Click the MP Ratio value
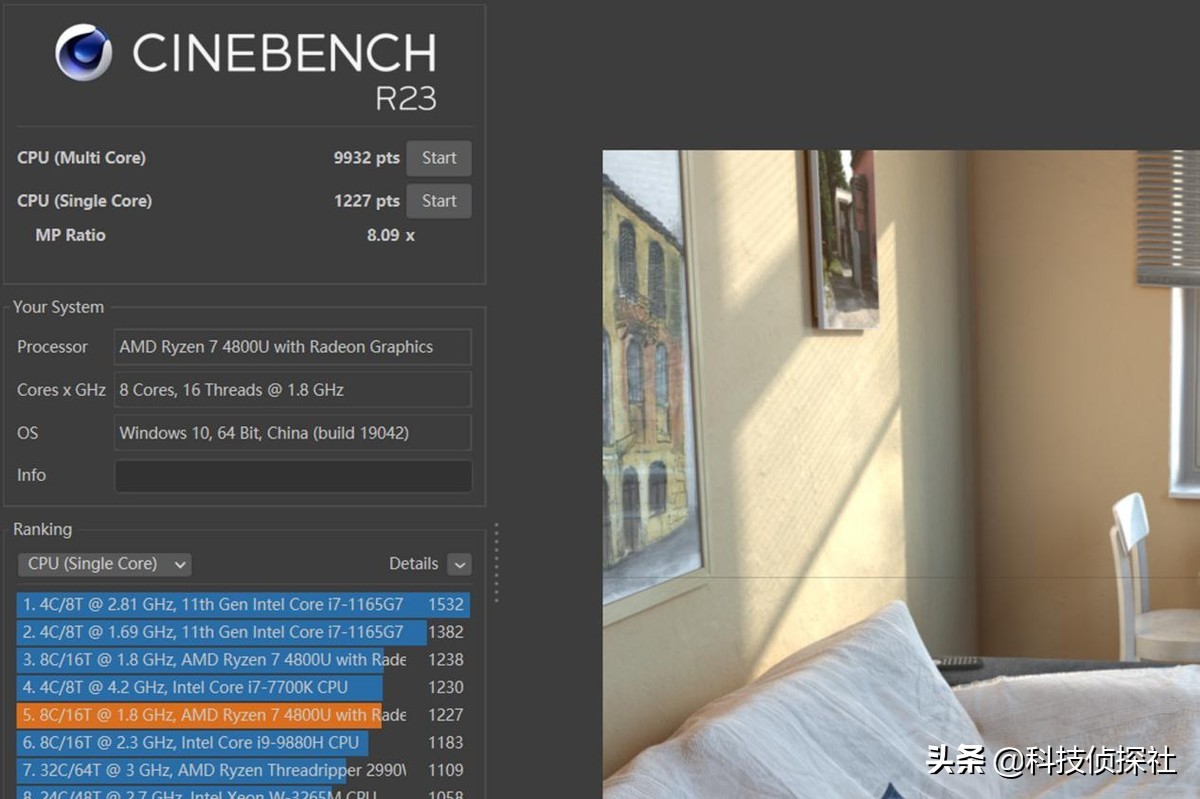 [391, 235]
